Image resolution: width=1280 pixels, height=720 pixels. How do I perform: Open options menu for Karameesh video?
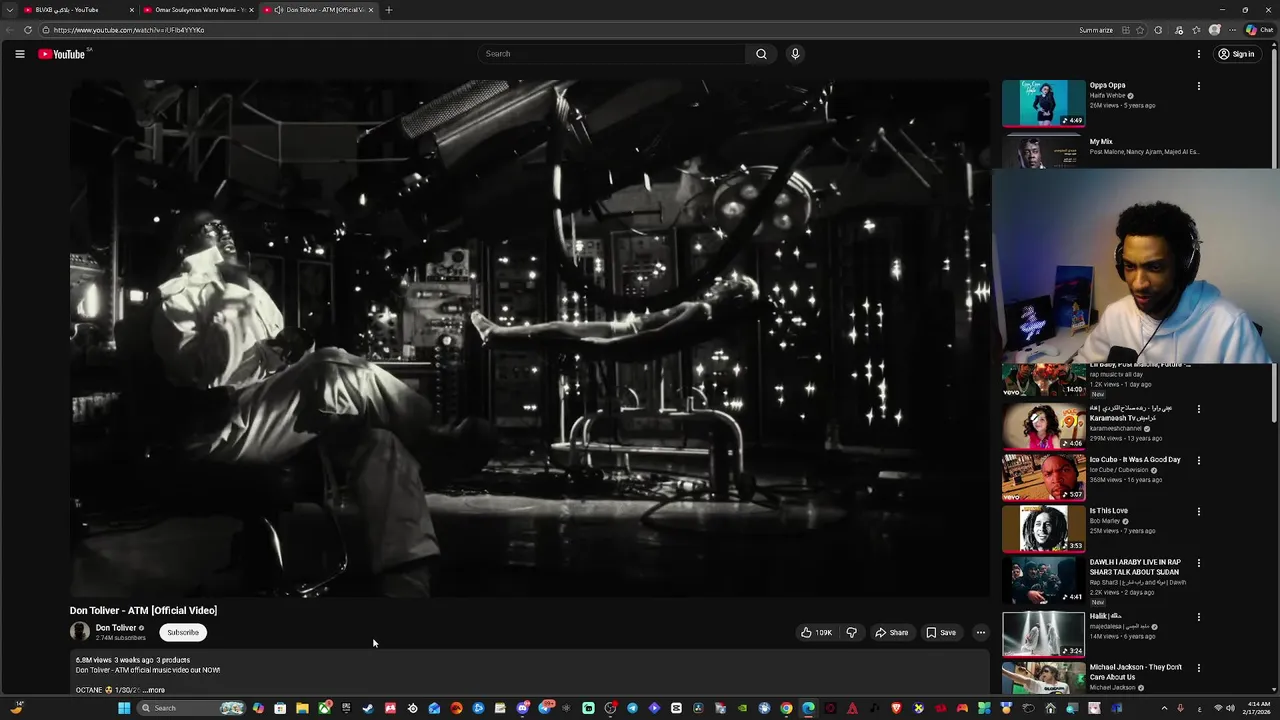click(x=1198, y=409)
